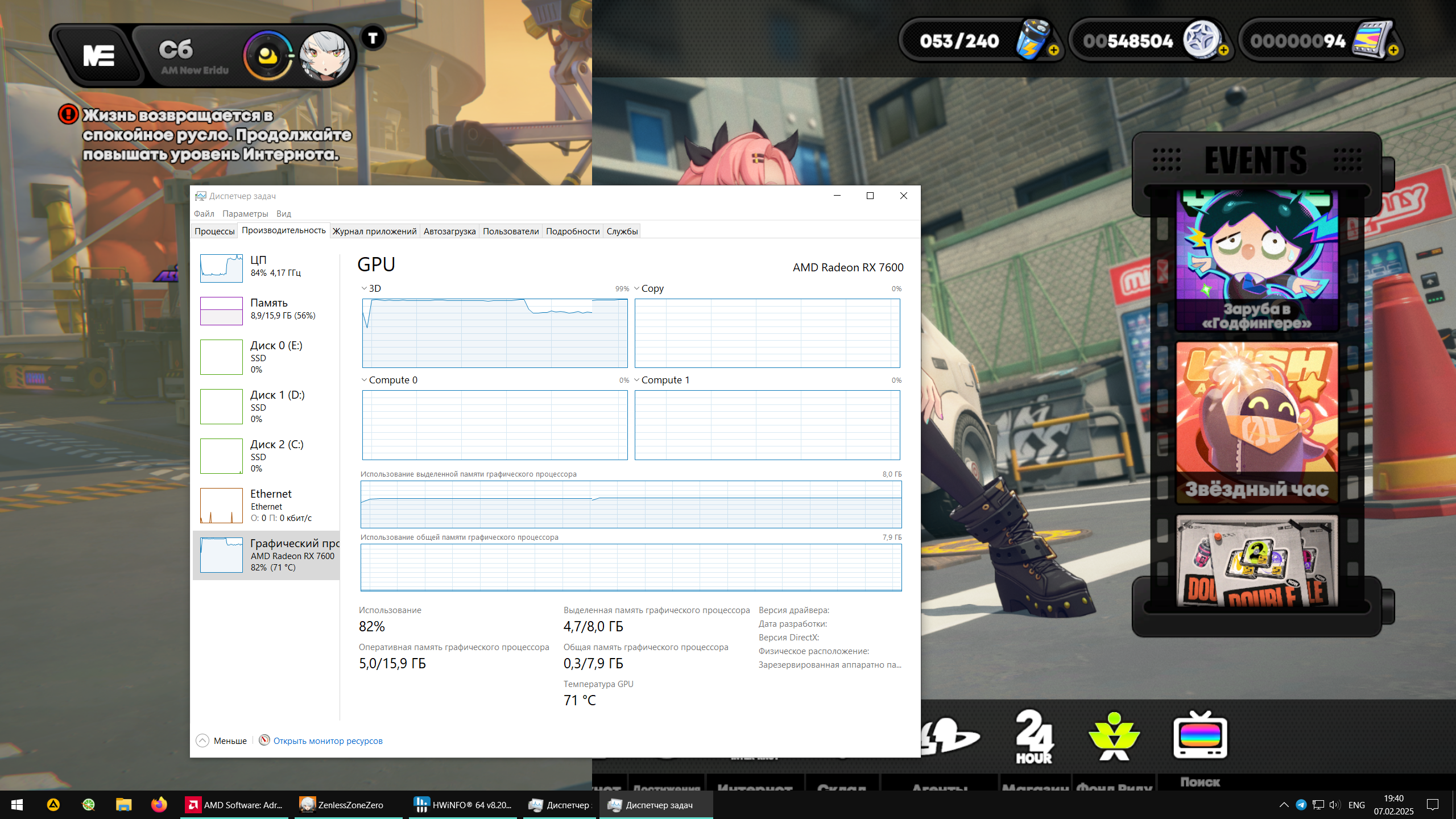Open the Windows Start menu
1456x819 pixels.
point(17,805)
